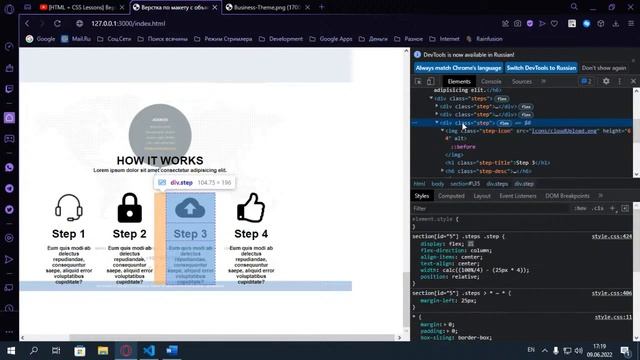
Task: Open the GX Corner gamepad sidebar icon
Action: 9,139
